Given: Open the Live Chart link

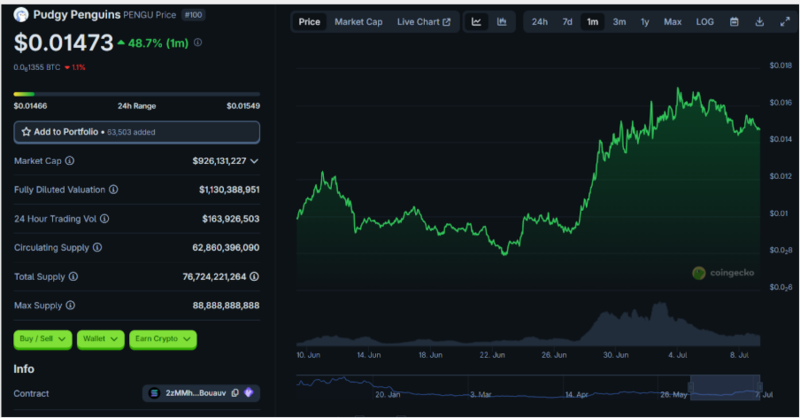Looking at the screenshot, I should [x=423, y=22].
